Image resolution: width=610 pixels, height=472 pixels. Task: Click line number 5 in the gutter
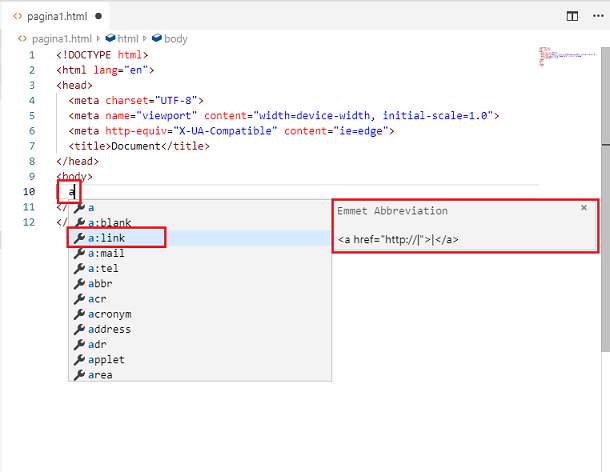[x=32, y=116]
